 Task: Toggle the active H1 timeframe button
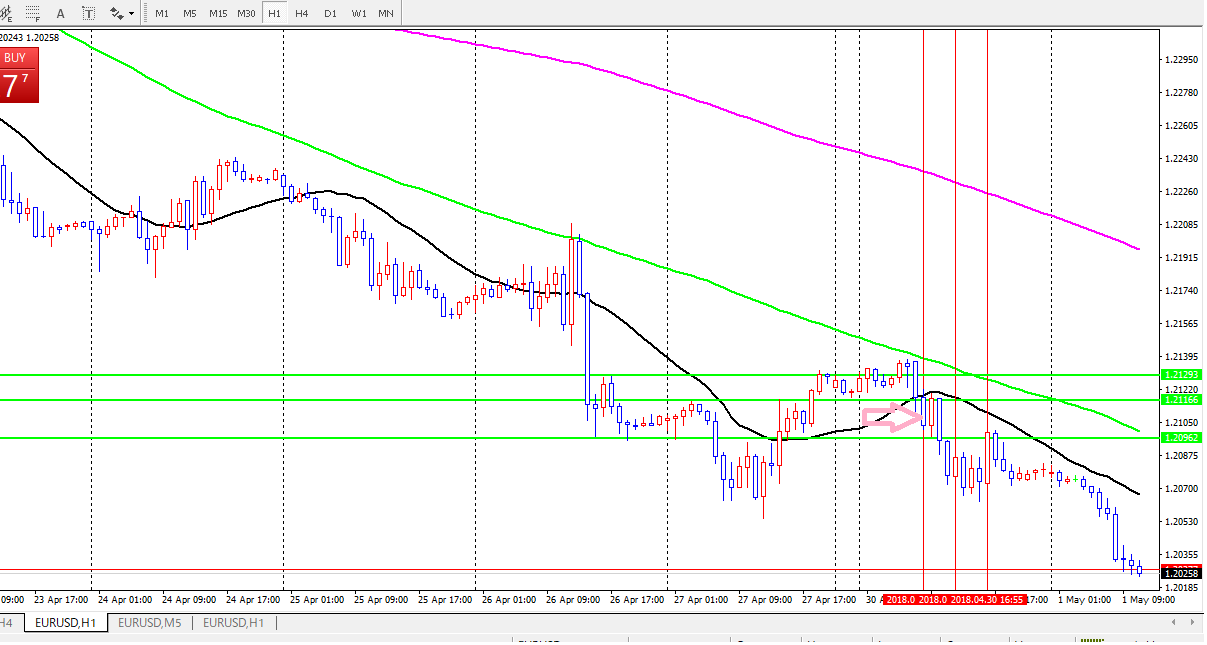tap(274, 14)
